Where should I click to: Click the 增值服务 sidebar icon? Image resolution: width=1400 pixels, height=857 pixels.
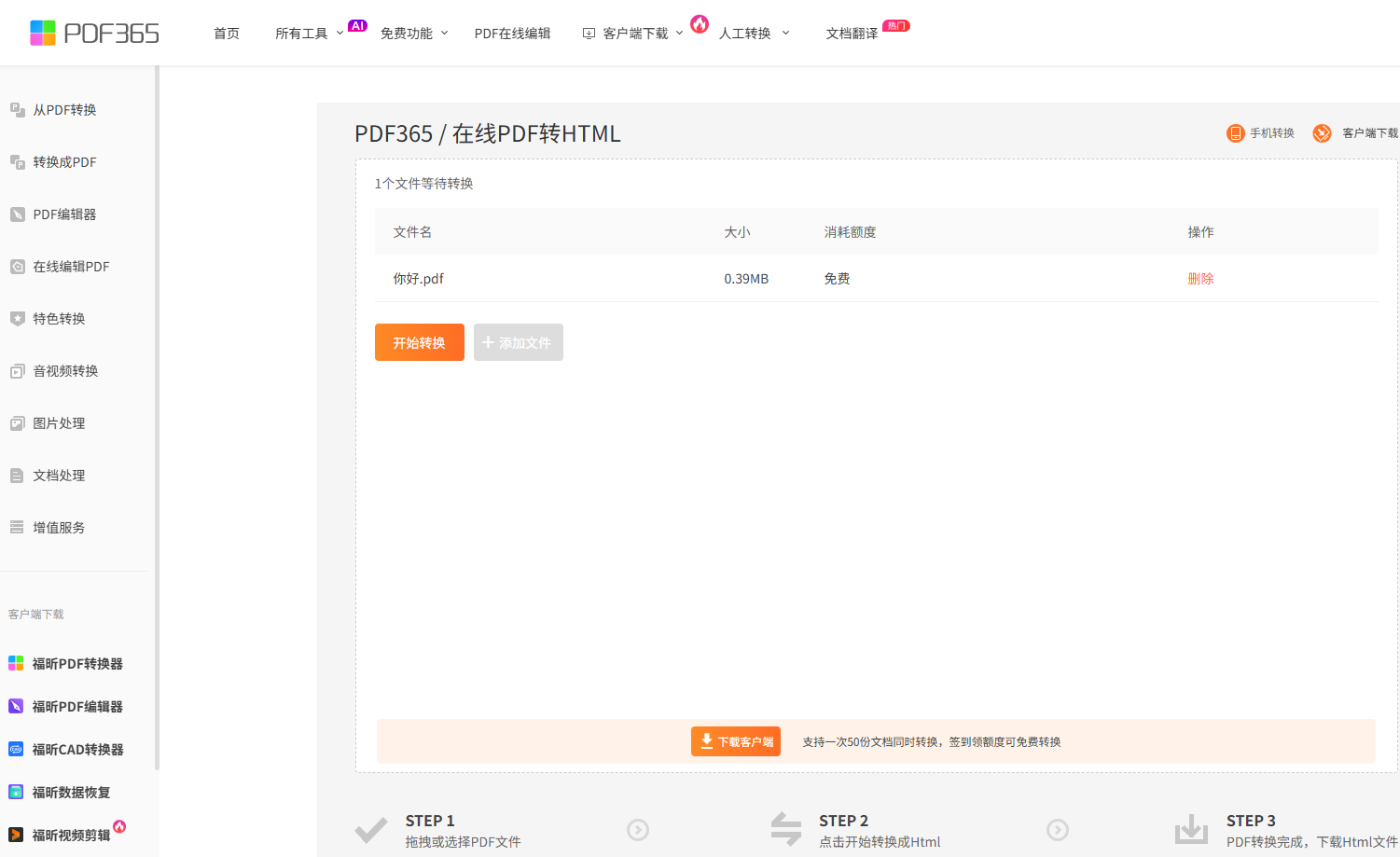pos(17,528)
